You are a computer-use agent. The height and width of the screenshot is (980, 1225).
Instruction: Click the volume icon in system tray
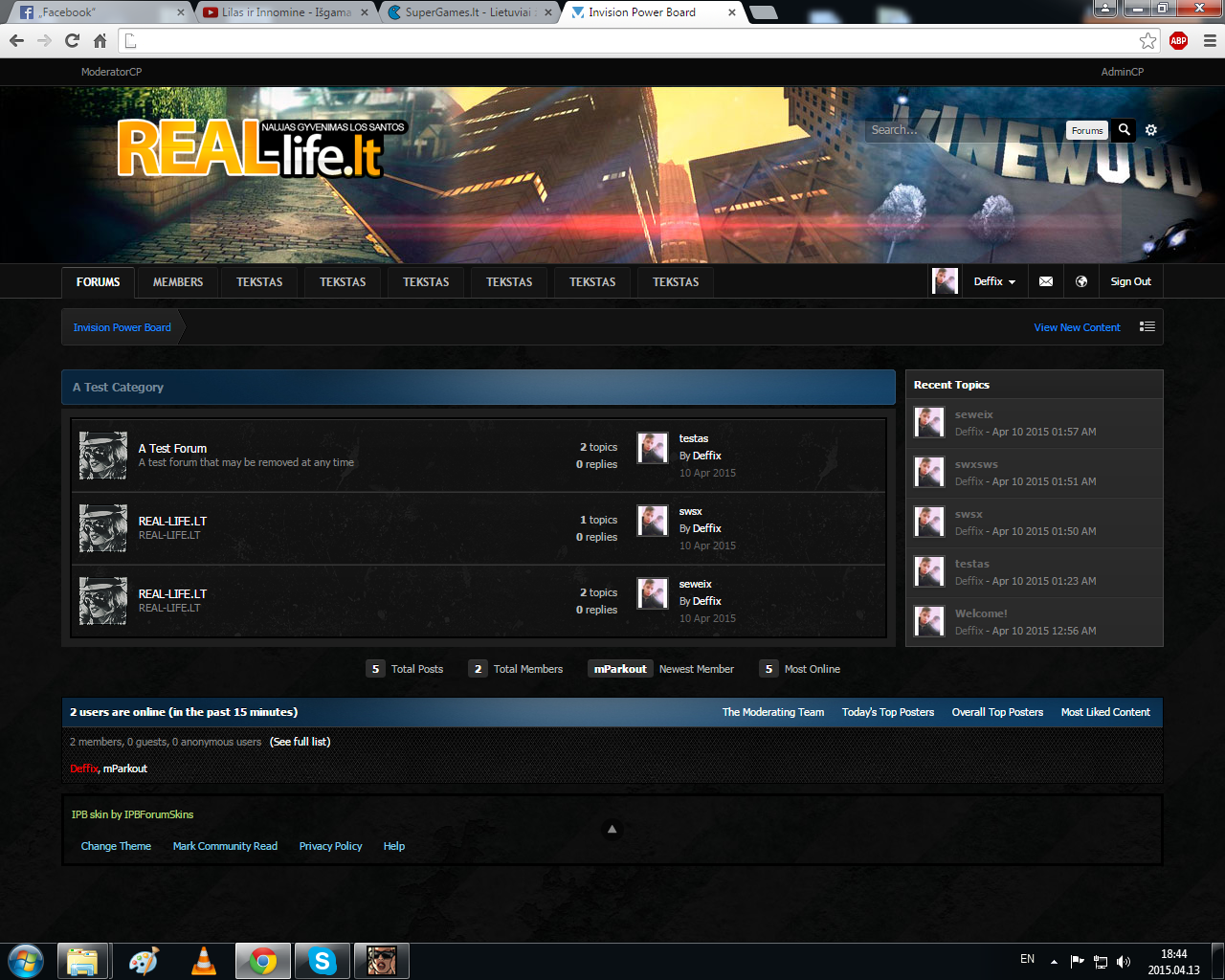point(1124,961)
